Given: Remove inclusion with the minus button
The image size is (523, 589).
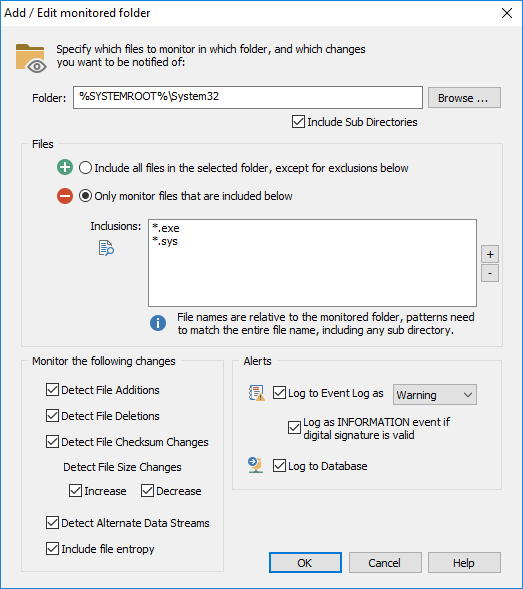Looking at the screenshot, I should point(490,273).
